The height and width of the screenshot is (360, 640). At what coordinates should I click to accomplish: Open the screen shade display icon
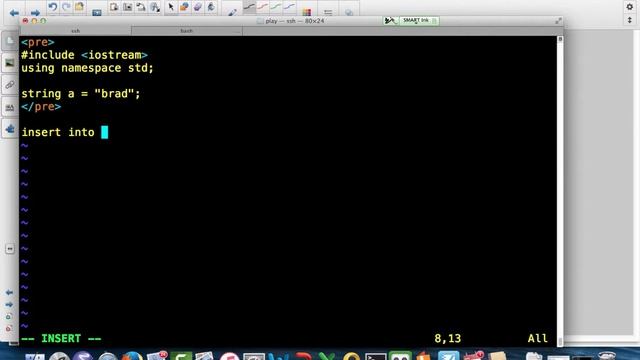pyautogui.click(x=97, y=13)
